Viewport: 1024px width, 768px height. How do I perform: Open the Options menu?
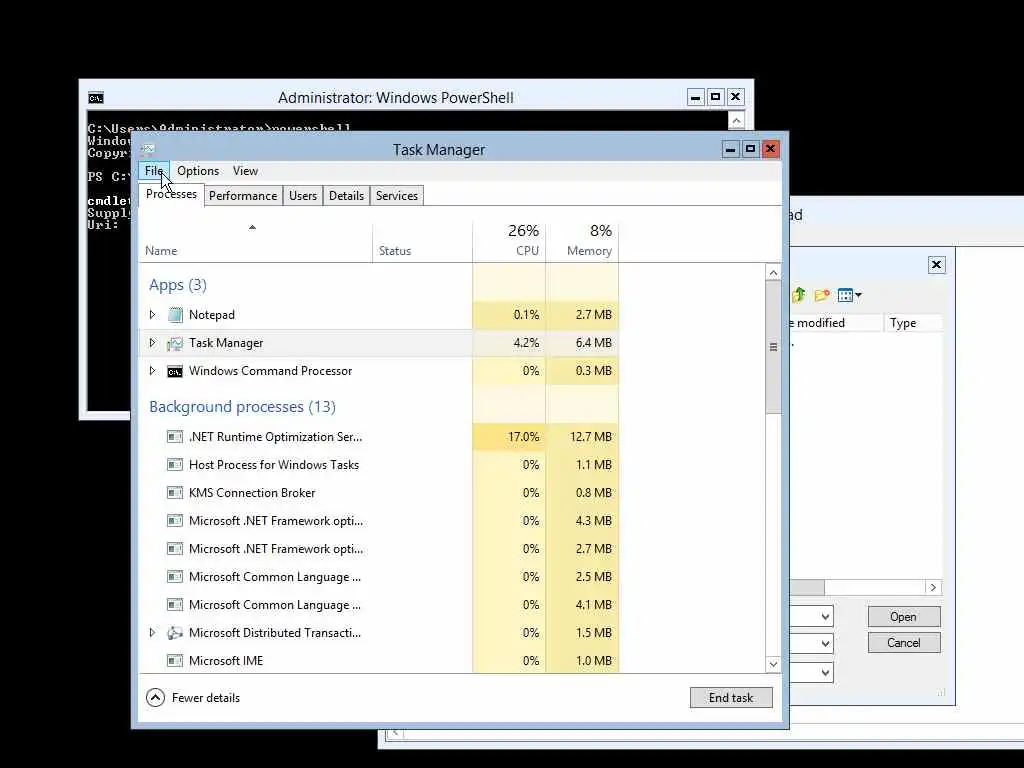click(x=198, y=171)
